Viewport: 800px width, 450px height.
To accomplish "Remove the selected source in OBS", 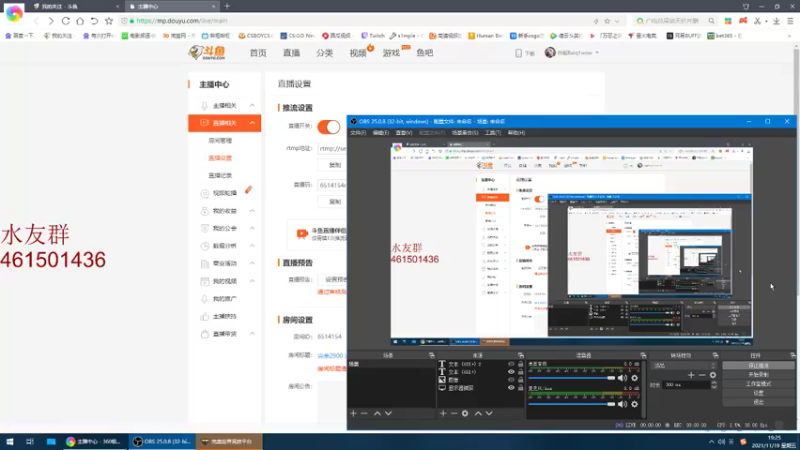I will pyautogui.click(x=454, y=413).
